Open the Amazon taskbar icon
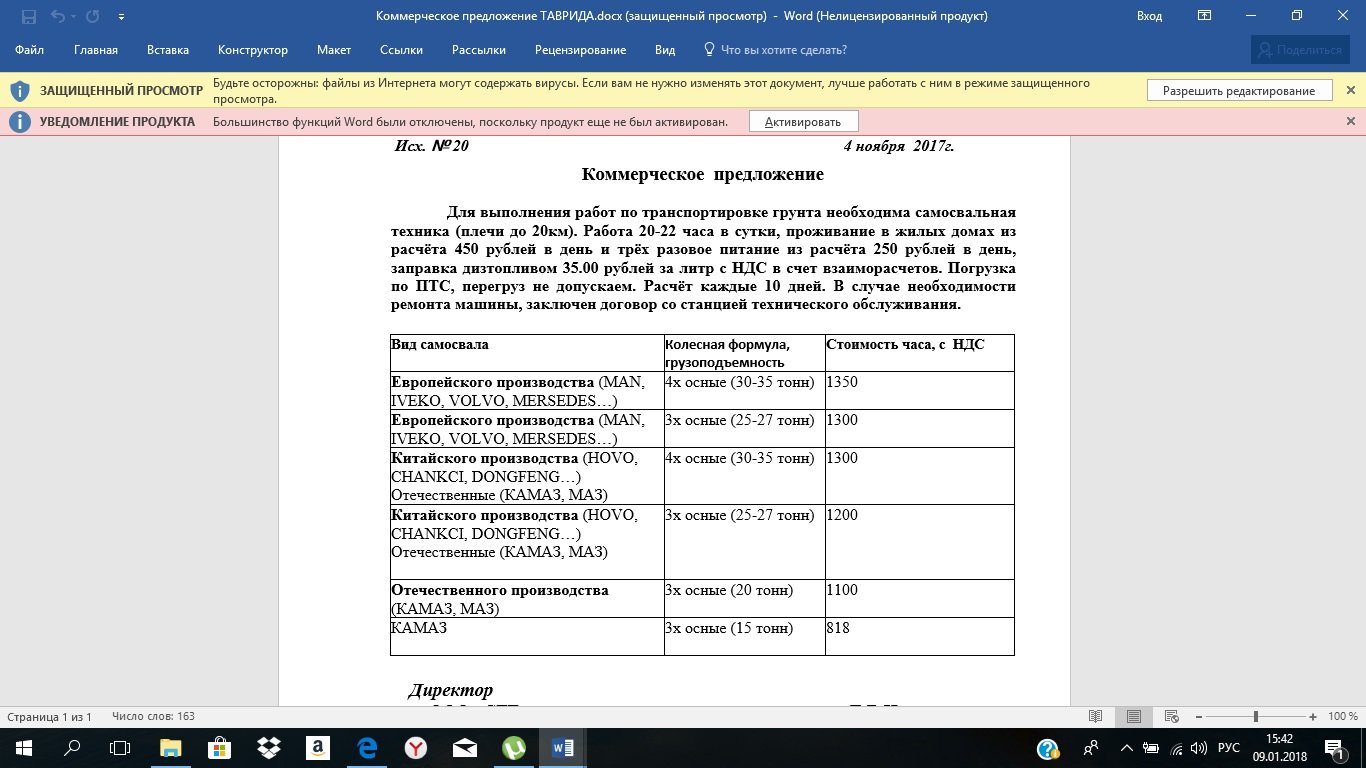 317,748
